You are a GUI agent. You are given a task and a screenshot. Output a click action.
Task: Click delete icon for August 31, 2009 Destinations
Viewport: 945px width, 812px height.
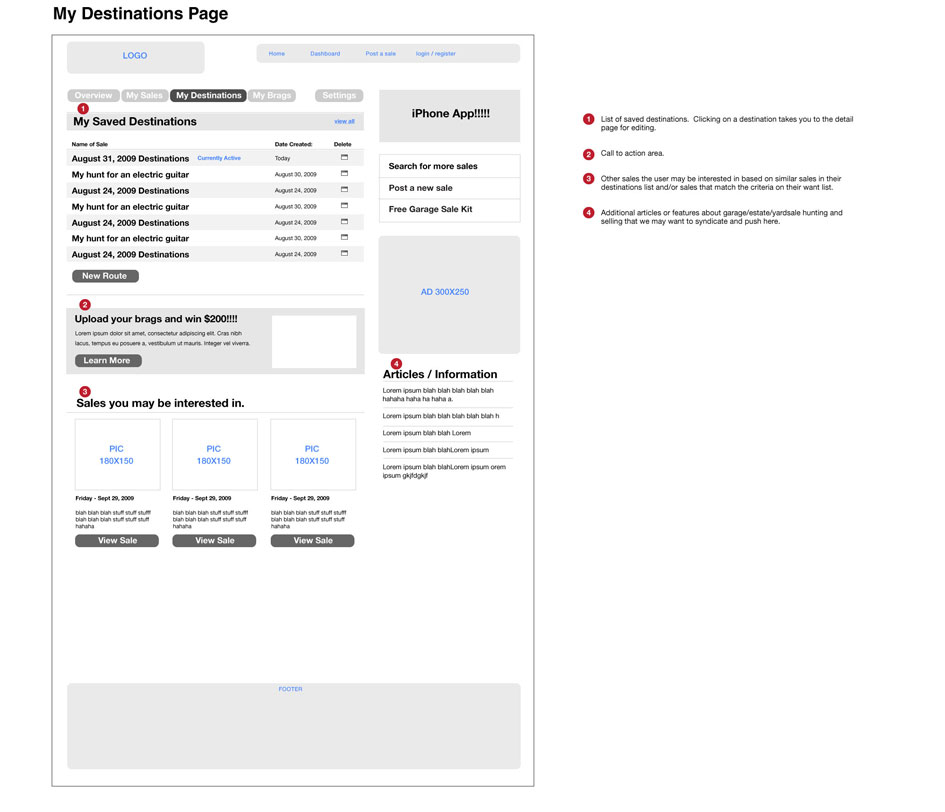(x=344, y=157)
